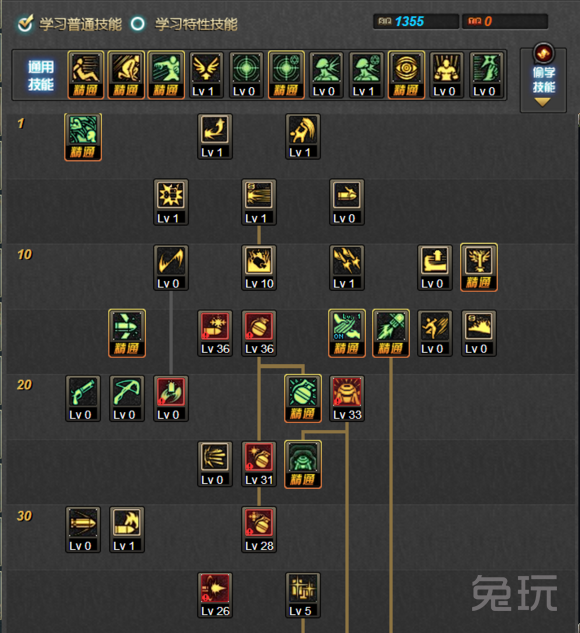Click the orange 0 TP points field

tap(505, 21)
